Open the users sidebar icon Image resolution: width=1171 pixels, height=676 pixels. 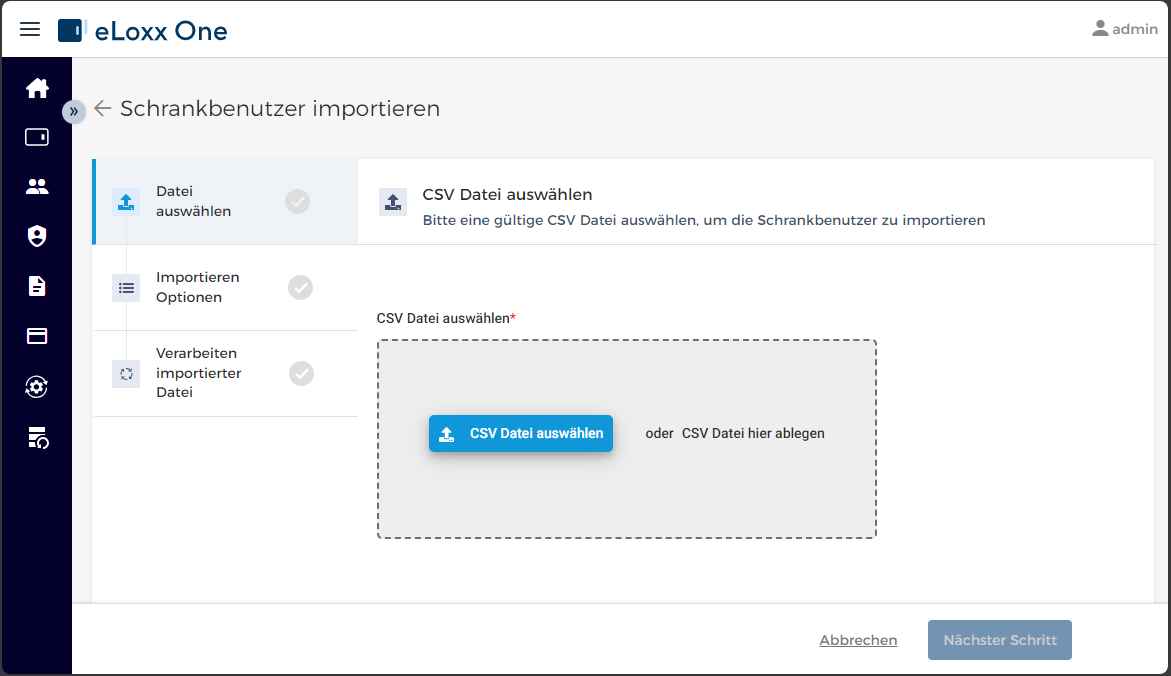click(37, 187)
